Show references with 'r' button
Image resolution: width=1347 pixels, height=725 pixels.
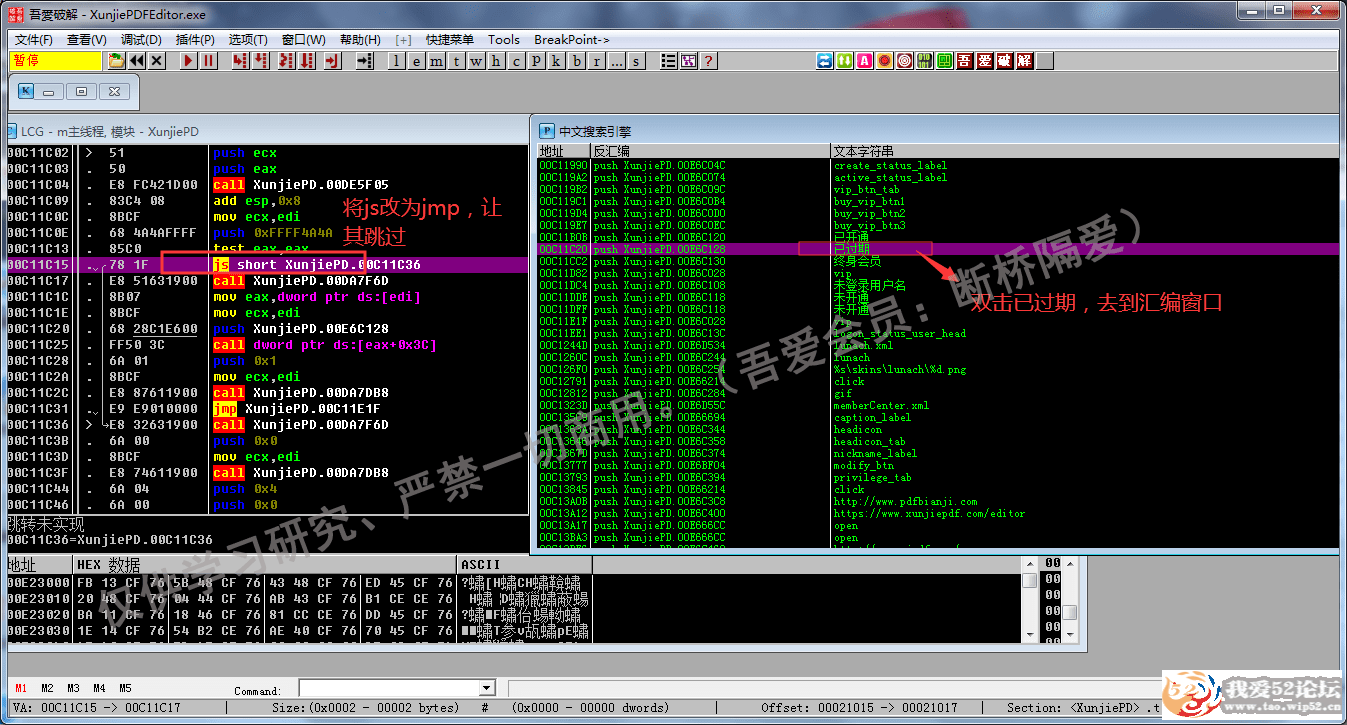coord(596,61)
